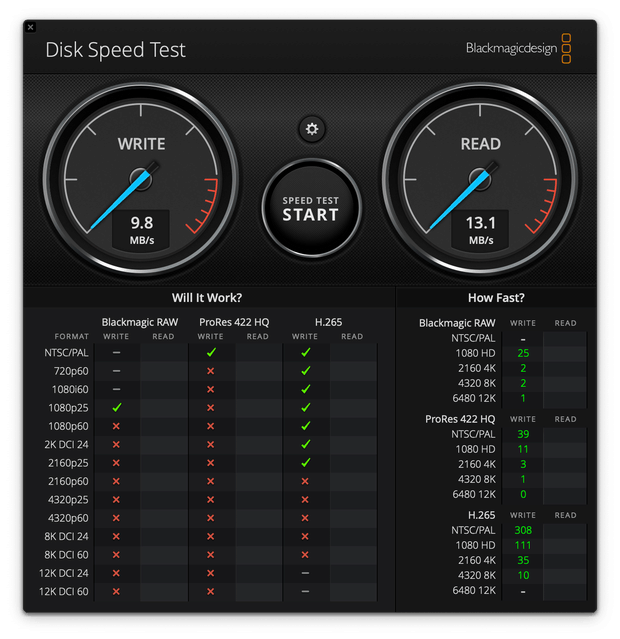Viewport: 620px width, 639px height.
Task: Open the settings gear icon
Action: pyautogui.click(x=312, y=129)
